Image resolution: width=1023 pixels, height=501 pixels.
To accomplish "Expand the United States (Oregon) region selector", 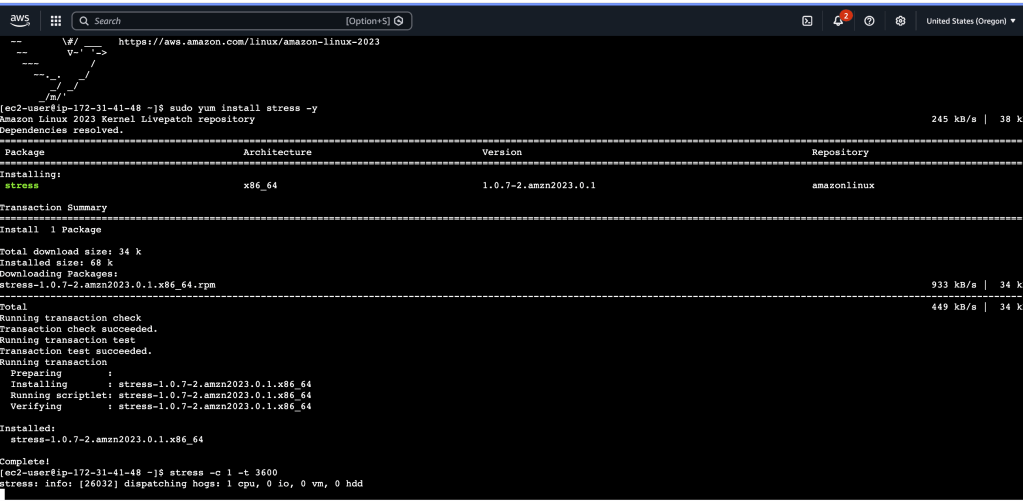I will point(971,21).
